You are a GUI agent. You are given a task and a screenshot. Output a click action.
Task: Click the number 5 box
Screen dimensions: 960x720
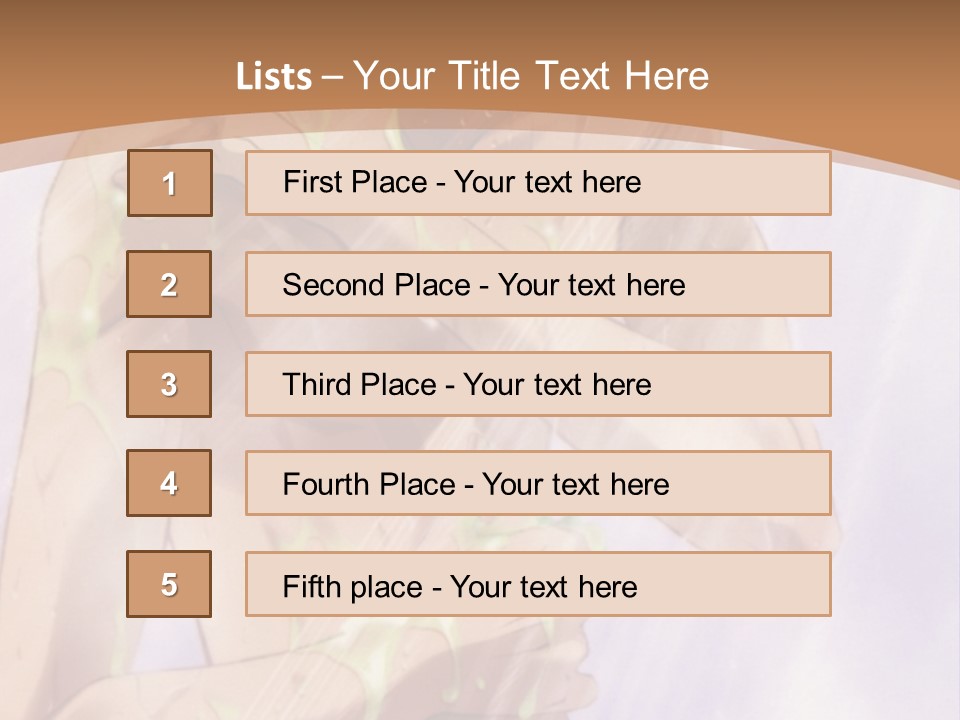[x=169, y=584]
